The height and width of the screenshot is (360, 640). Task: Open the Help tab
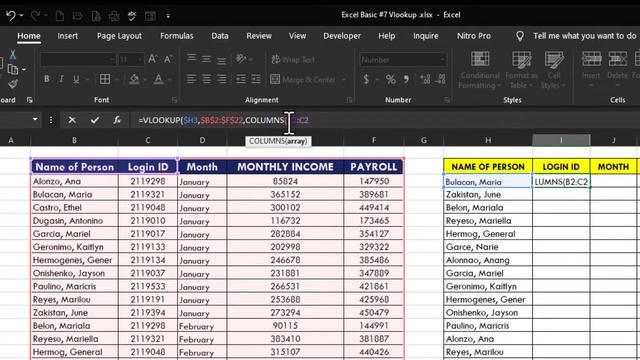386,36
